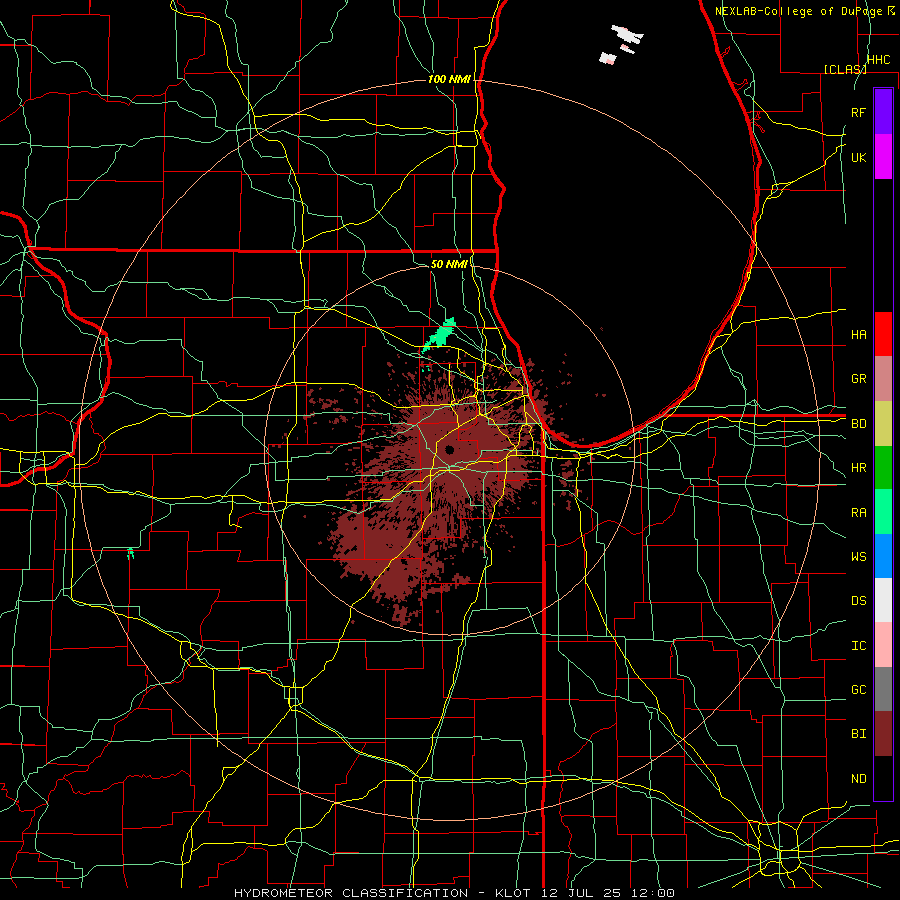Click the 'WS' legend label
Screen dimensions: 900x900
pyautogui.click(x=858, y=557)
